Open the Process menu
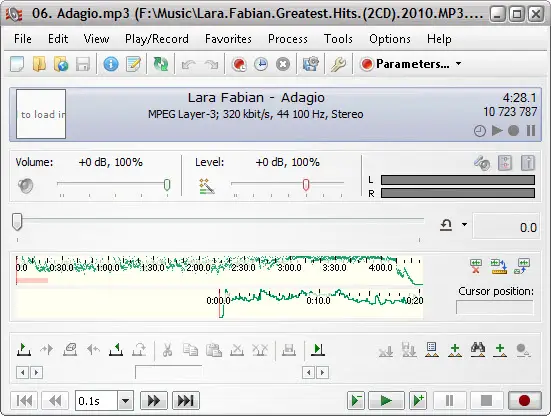 pyautogui.click(x=288, y=39)
